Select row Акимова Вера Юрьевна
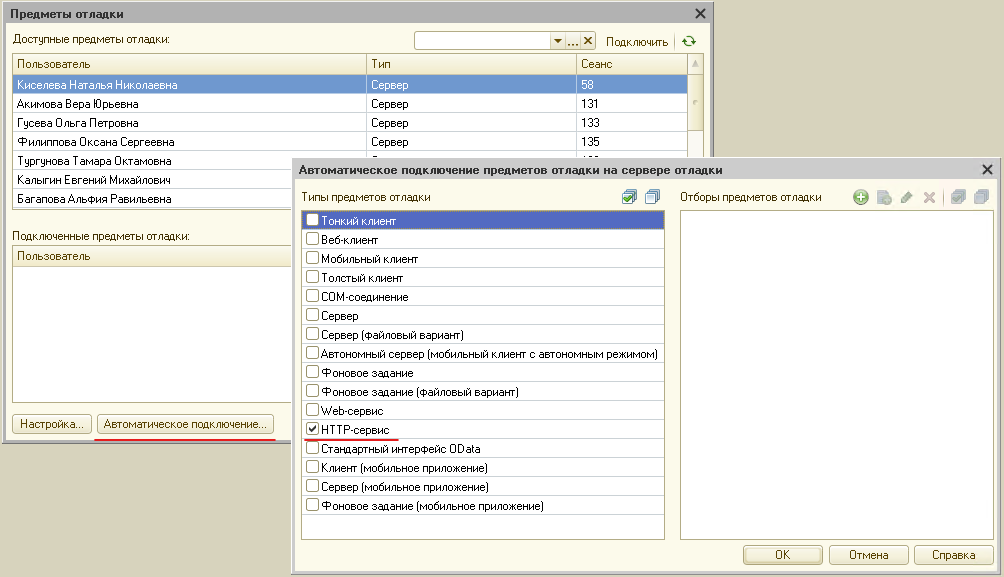This screenshot has height=577, width=1004. [350, 104]
